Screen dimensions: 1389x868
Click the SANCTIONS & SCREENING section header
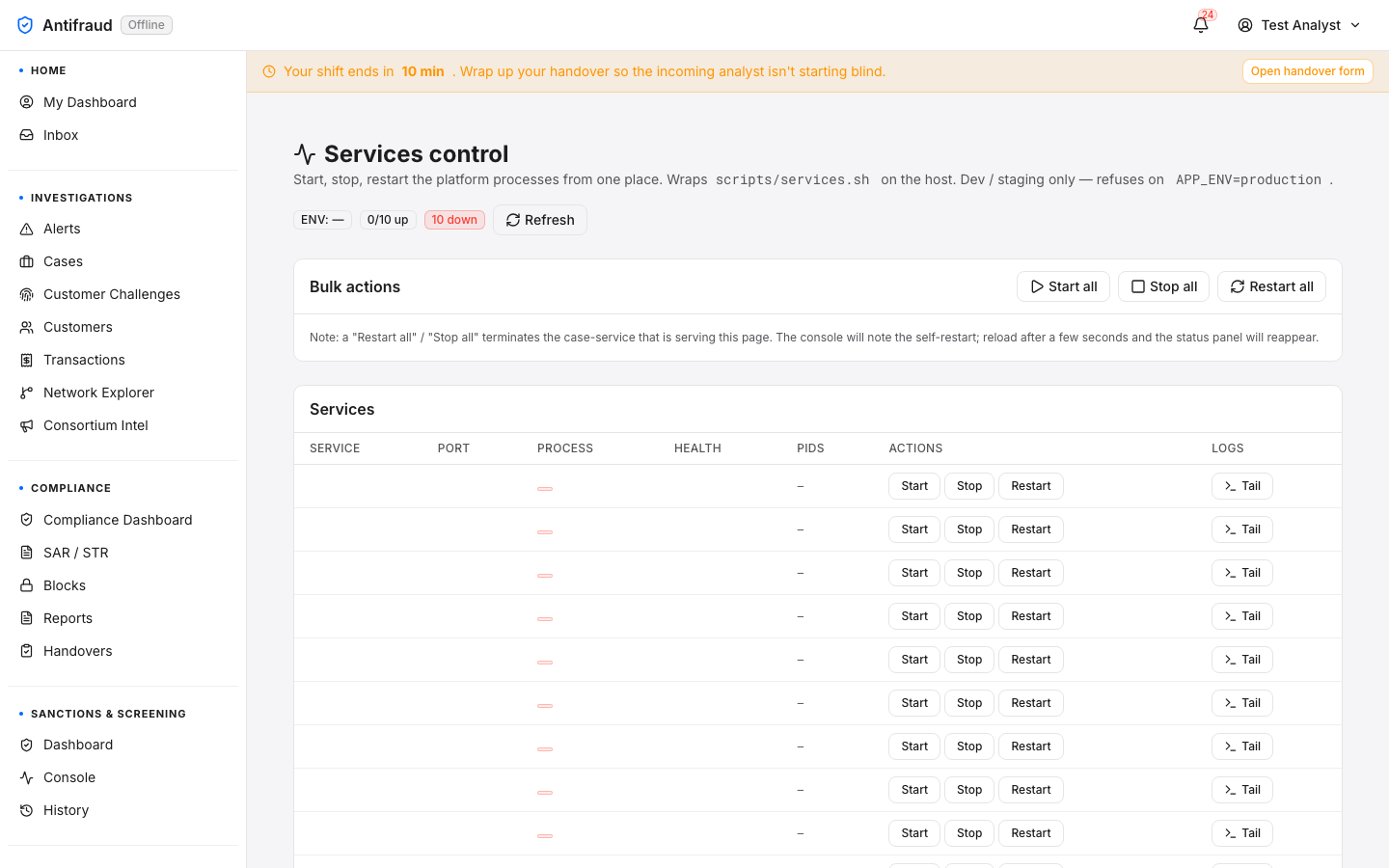(108, 714)
